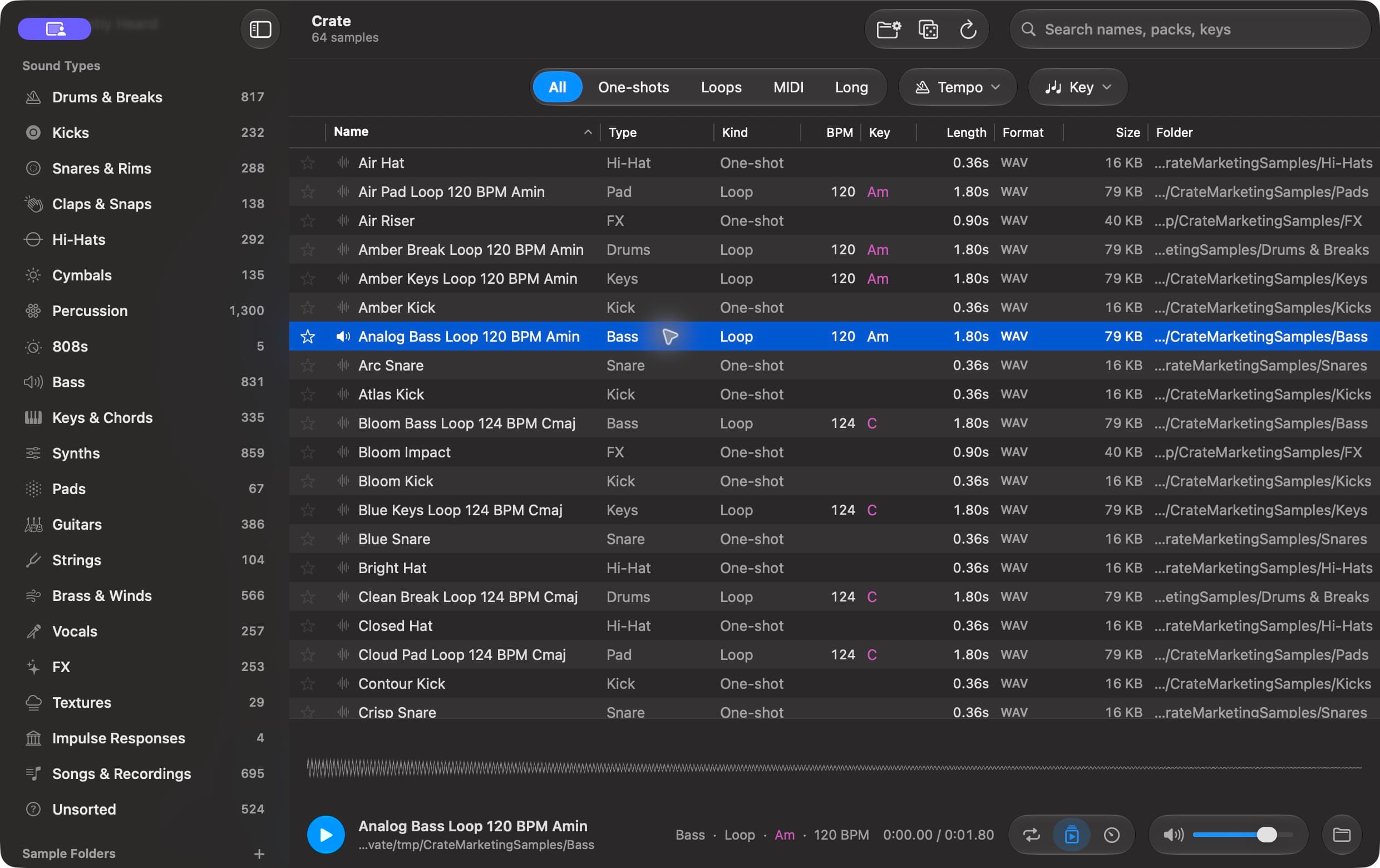The height and width of the screenshot is (868, 1380).
Task: Switch to the One-shots filter tab
Action: coord(633,87)
